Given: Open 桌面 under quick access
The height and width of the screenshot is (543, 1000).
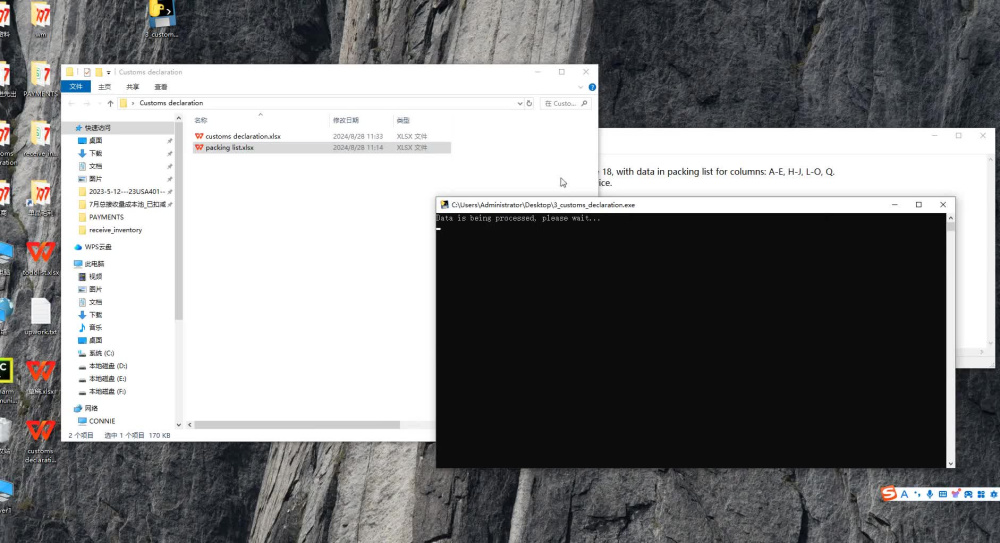Looking at the screenshot, I should 96,140.
